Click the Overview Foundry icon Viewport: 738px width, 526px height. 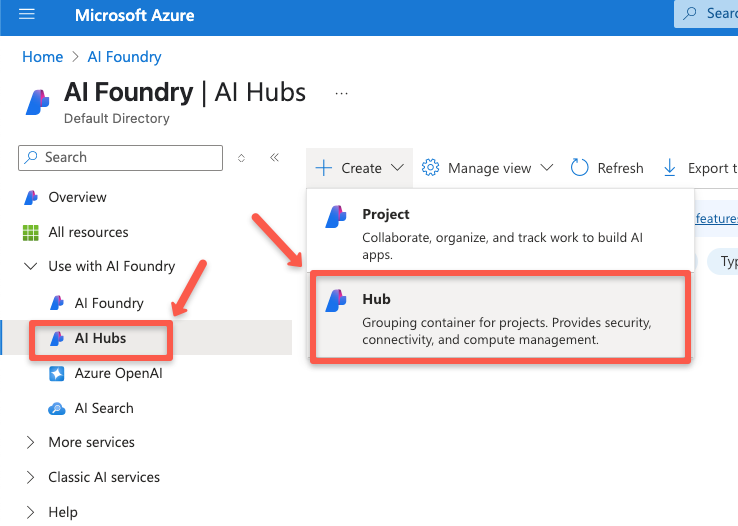coord(31,198)
